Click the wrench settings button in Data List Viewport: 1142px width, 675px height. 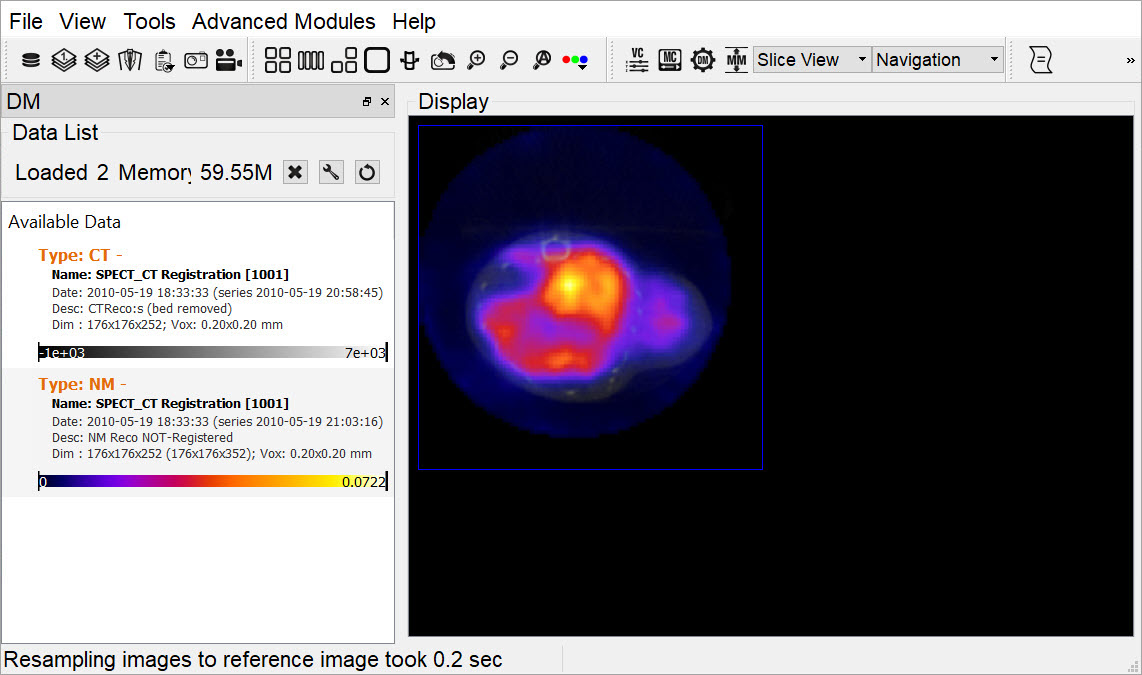click(x=331, y=172)
